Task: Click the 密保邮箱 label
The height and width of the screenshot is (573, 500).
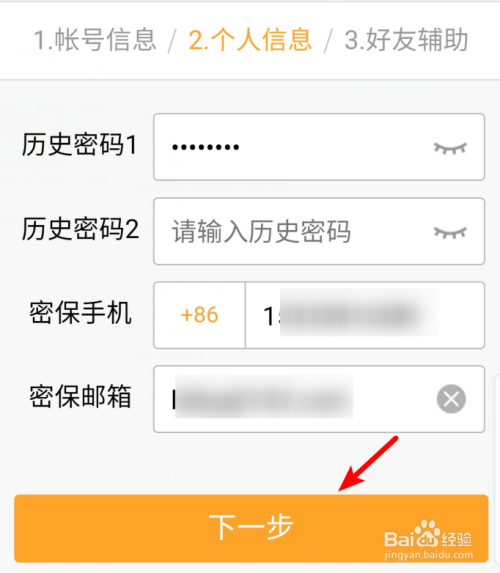Action: (80, 396)
